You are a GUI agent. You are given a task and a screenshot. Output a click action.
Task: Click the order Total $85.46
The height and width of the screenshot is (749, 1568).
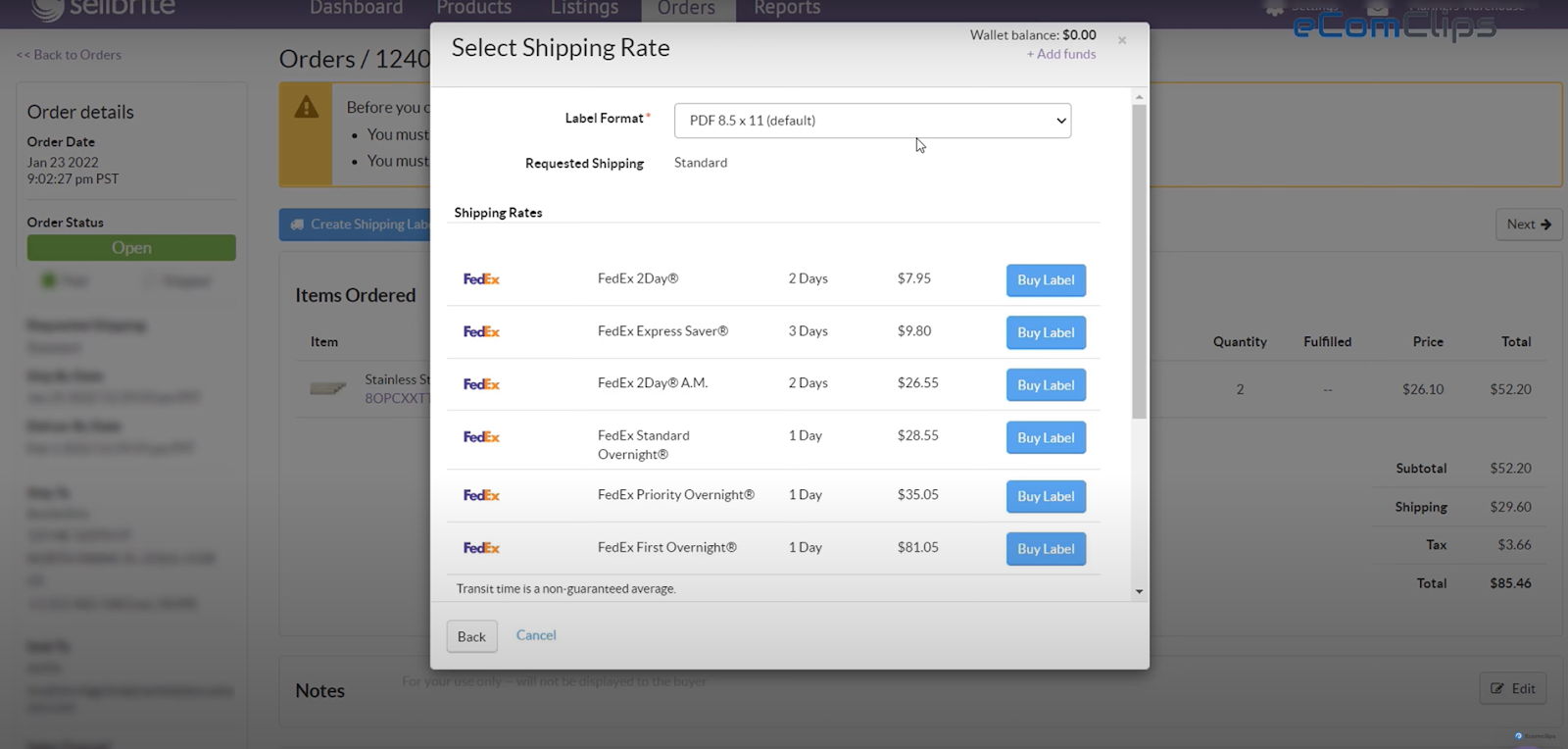tap(1510, 583)
